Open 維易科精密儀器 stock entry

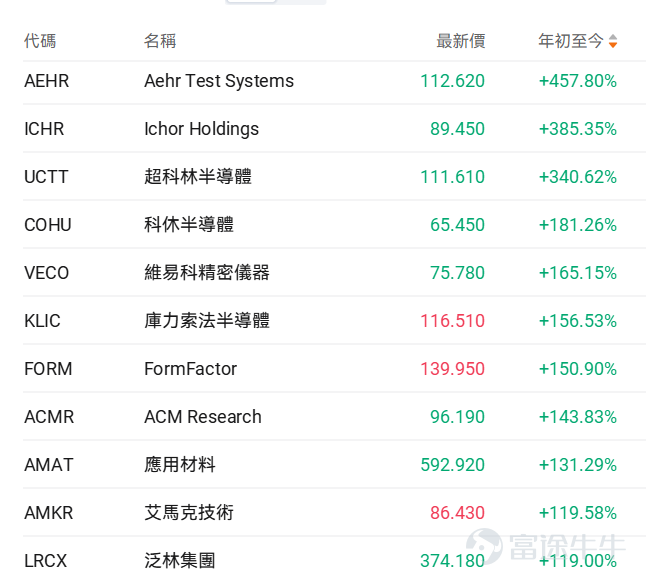pos(207,273)
